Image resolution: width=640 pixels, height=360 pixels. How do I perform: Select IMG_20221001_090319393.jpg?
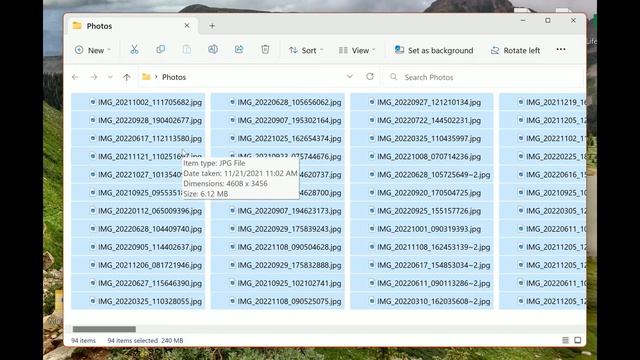coord(422,229)
